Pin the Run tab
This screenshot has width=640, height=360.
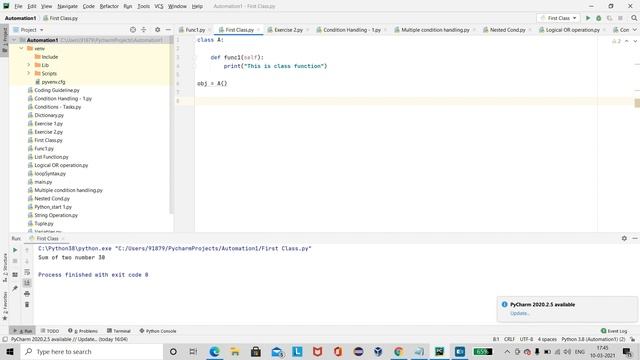[15, 288]
